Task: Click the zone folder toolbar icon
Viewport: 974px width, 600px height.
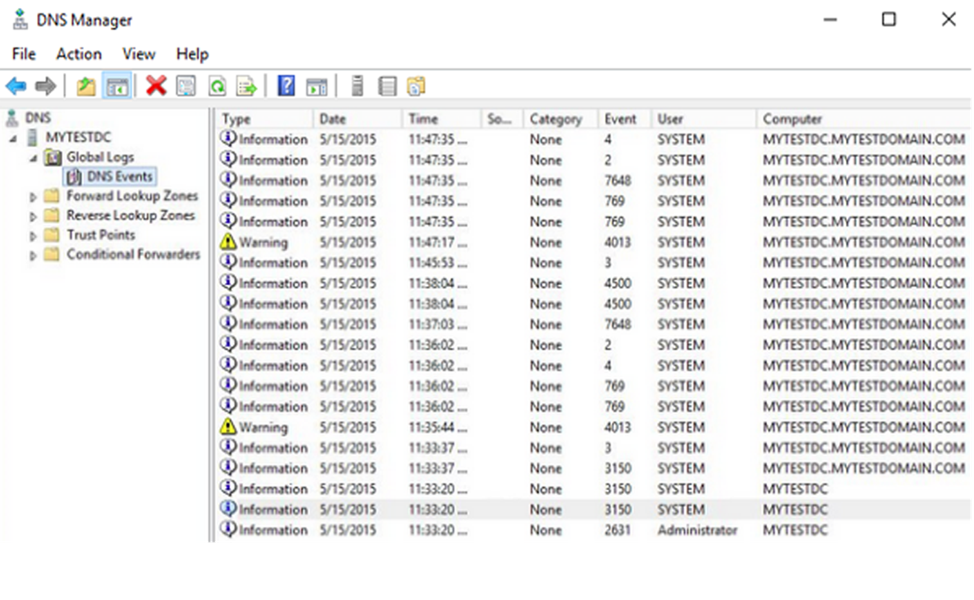Action: [x=416, y=86]
